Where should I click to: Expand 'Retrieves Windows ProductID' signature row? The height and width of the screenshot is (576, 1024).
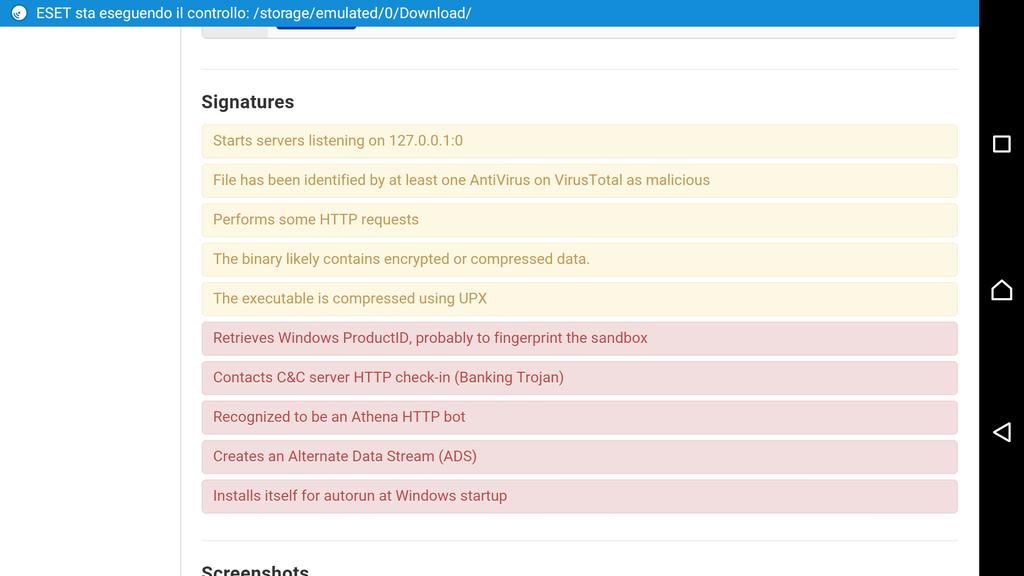(579, 338)
